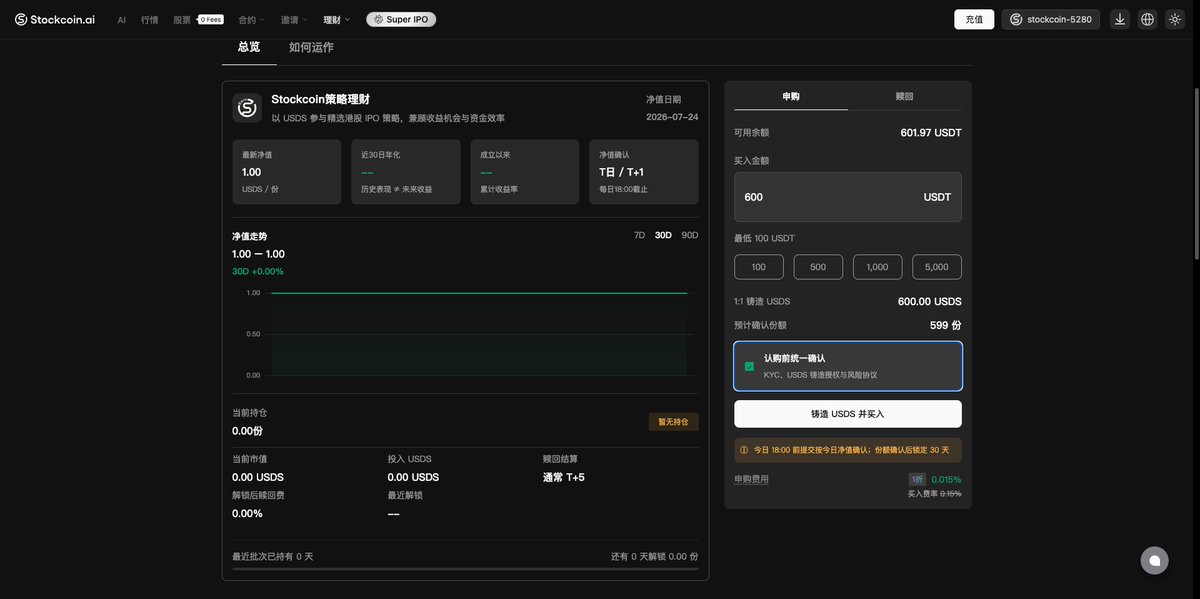This screenshot has width=1200, height=599.
Task: Open the 行情 menu item
Action: (149, 19)
